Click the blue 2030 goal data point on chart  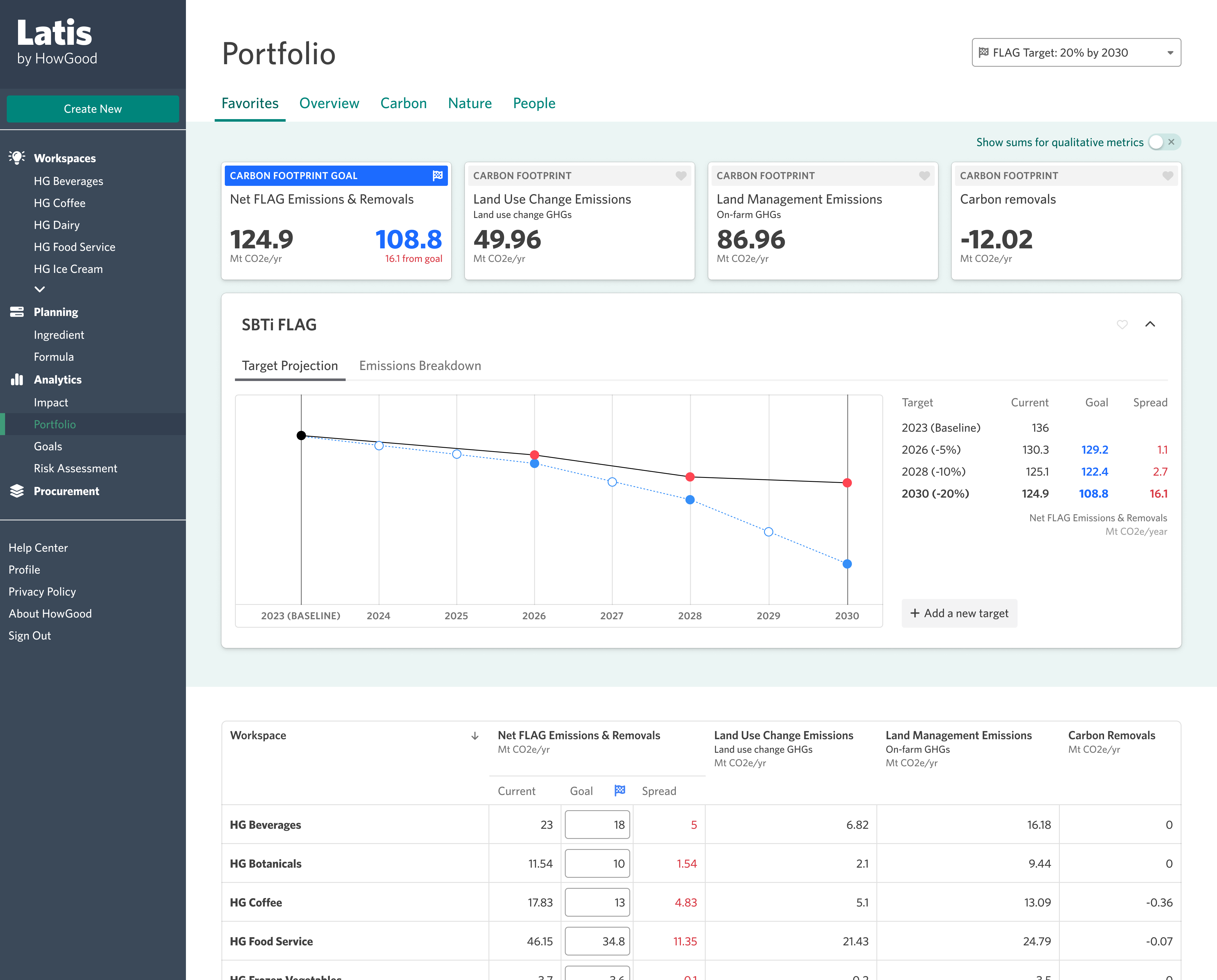tap(847, 564)
